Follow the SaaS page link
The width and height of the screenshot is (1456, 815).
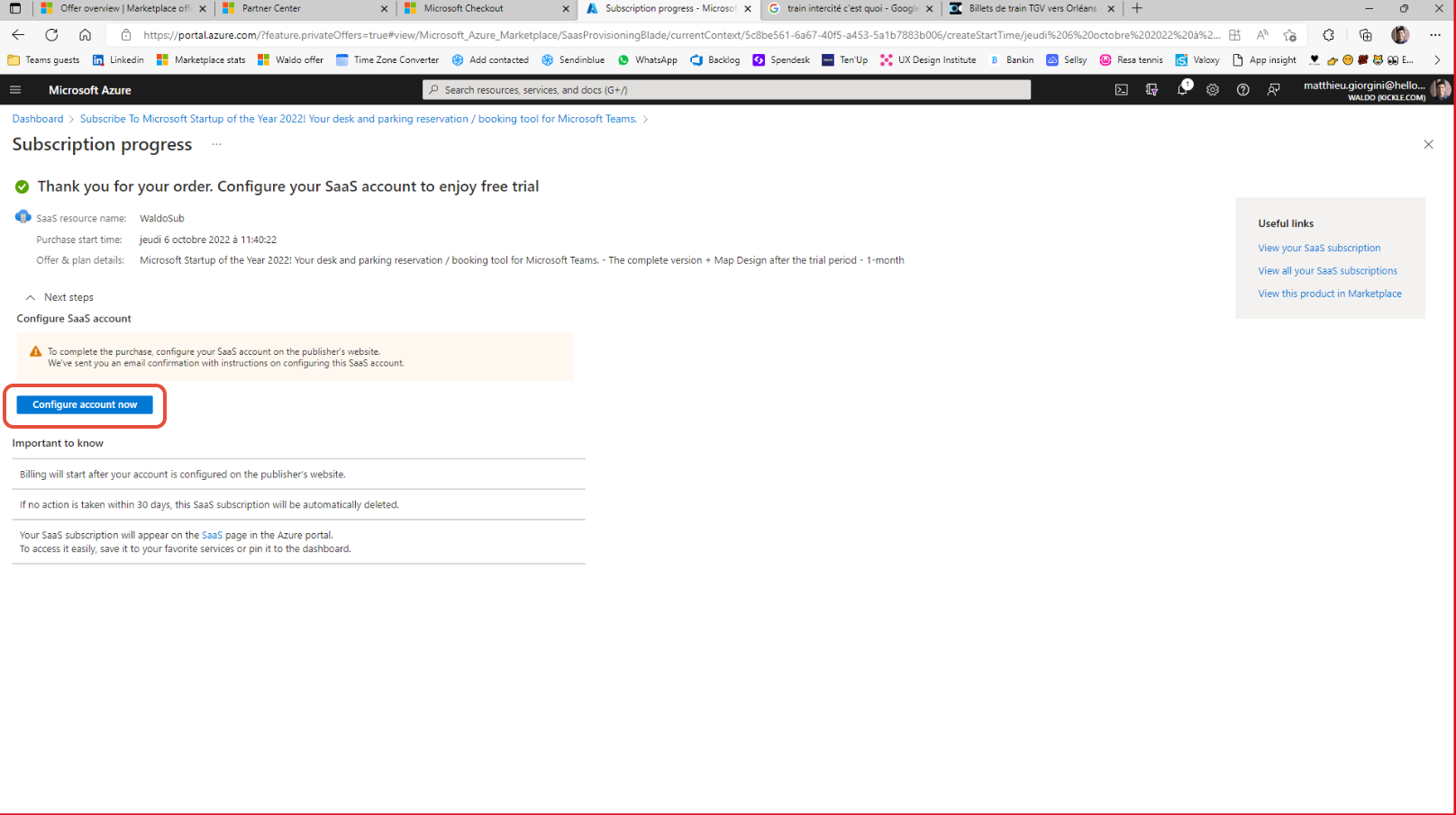(x=212, y=535)
